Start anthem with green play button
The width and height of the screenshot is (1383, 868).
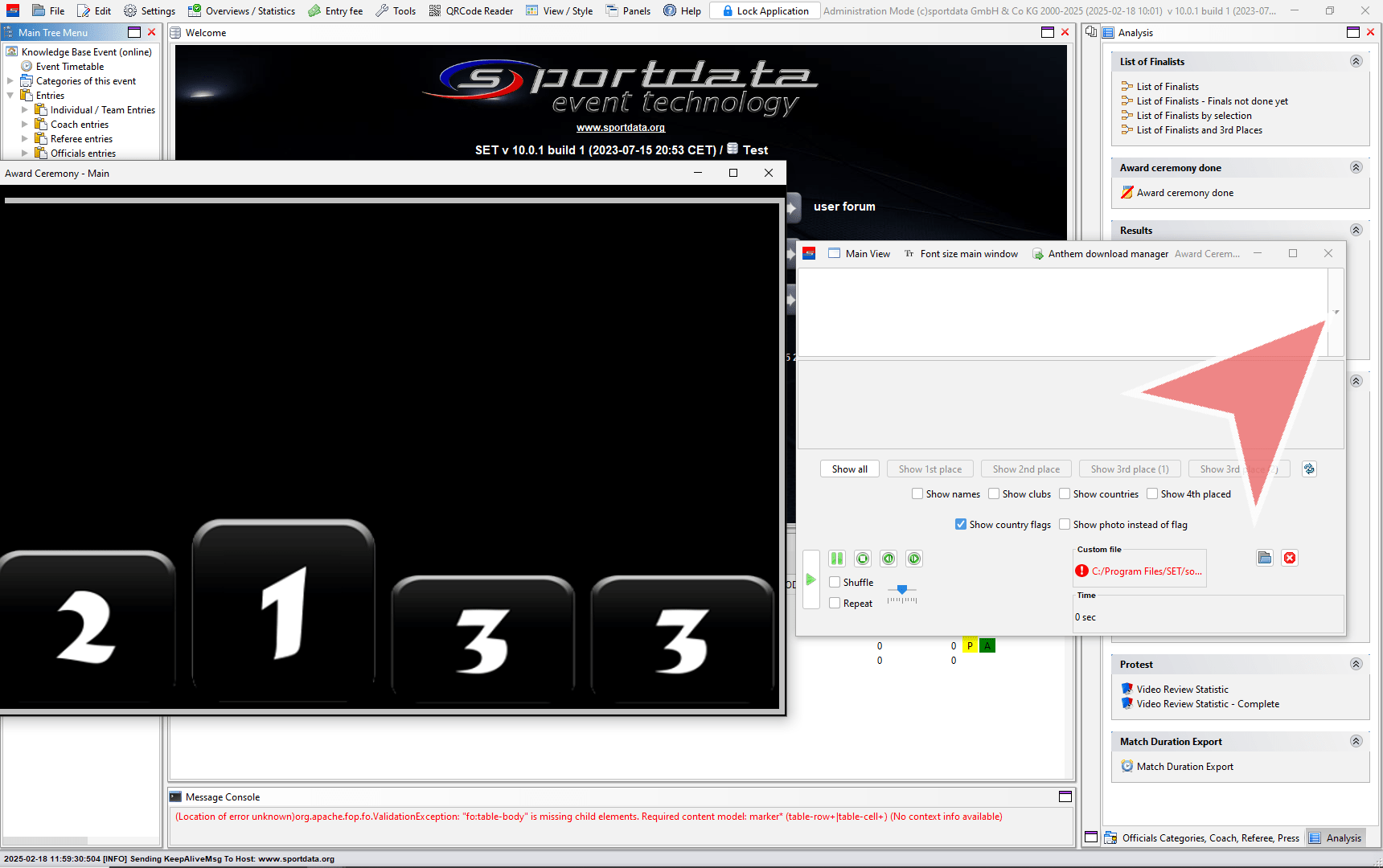click(811, 579)
